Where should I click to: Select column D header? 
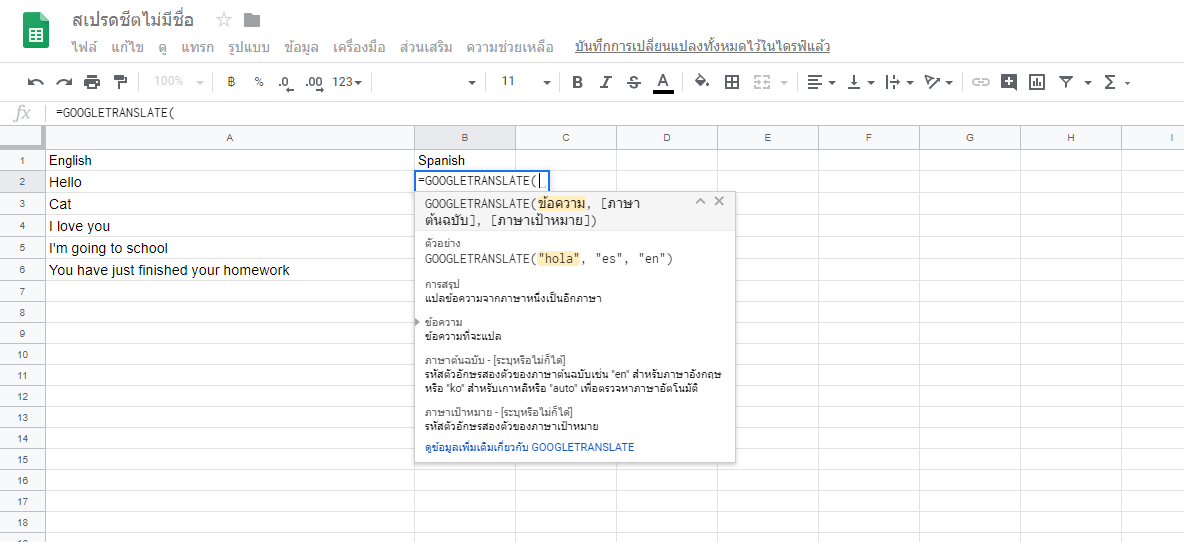tap(667, 137)
